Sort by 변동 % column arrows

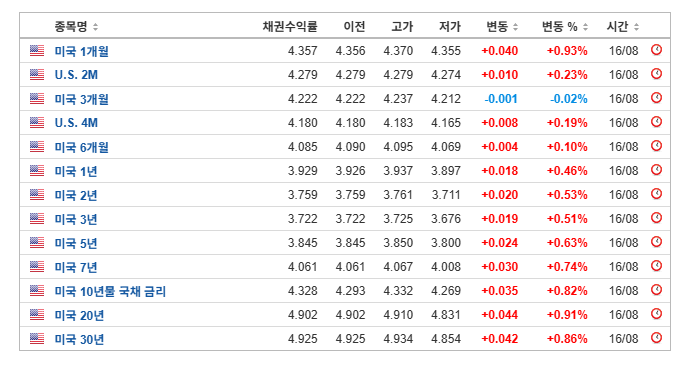(585, 27)
